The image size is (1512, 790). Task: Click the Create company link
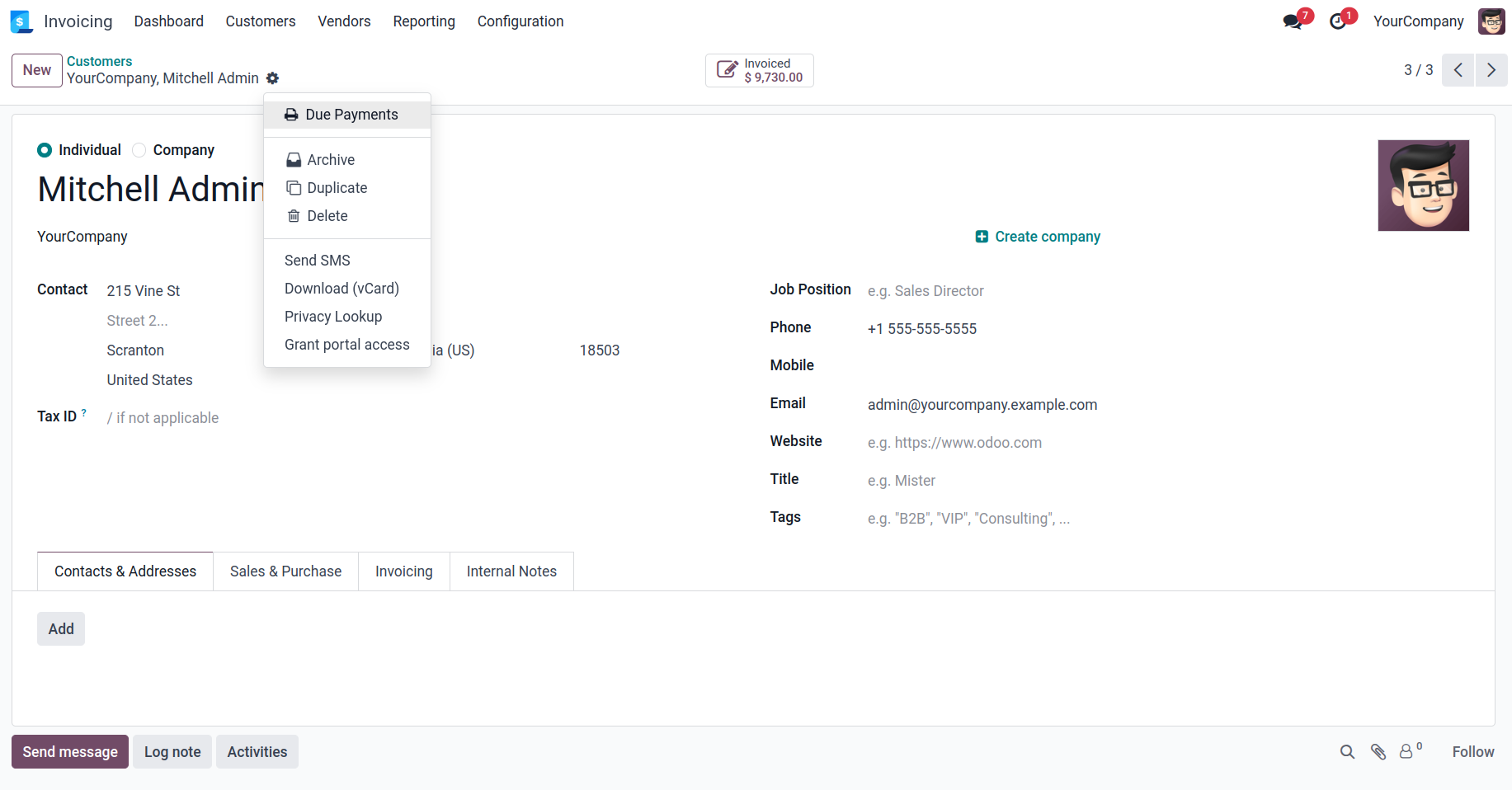(1038, 237)
